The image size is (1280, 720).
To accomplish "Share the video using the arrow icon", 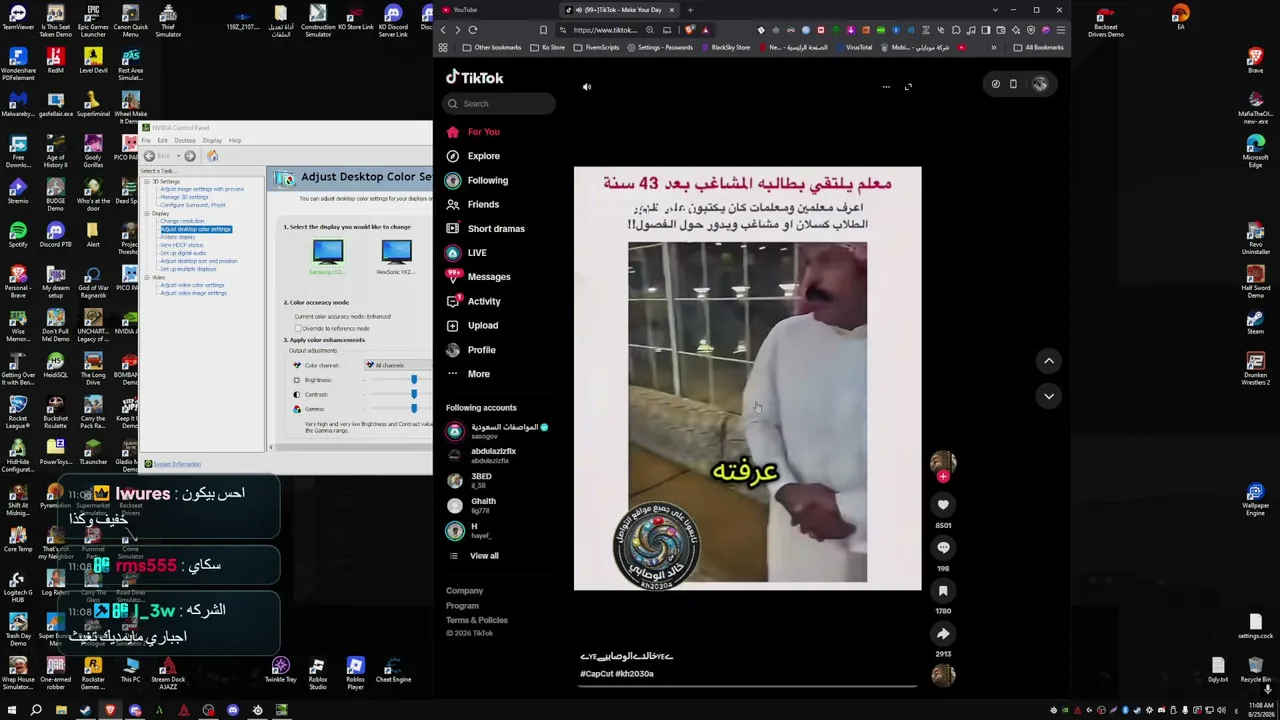I will 943,634.
